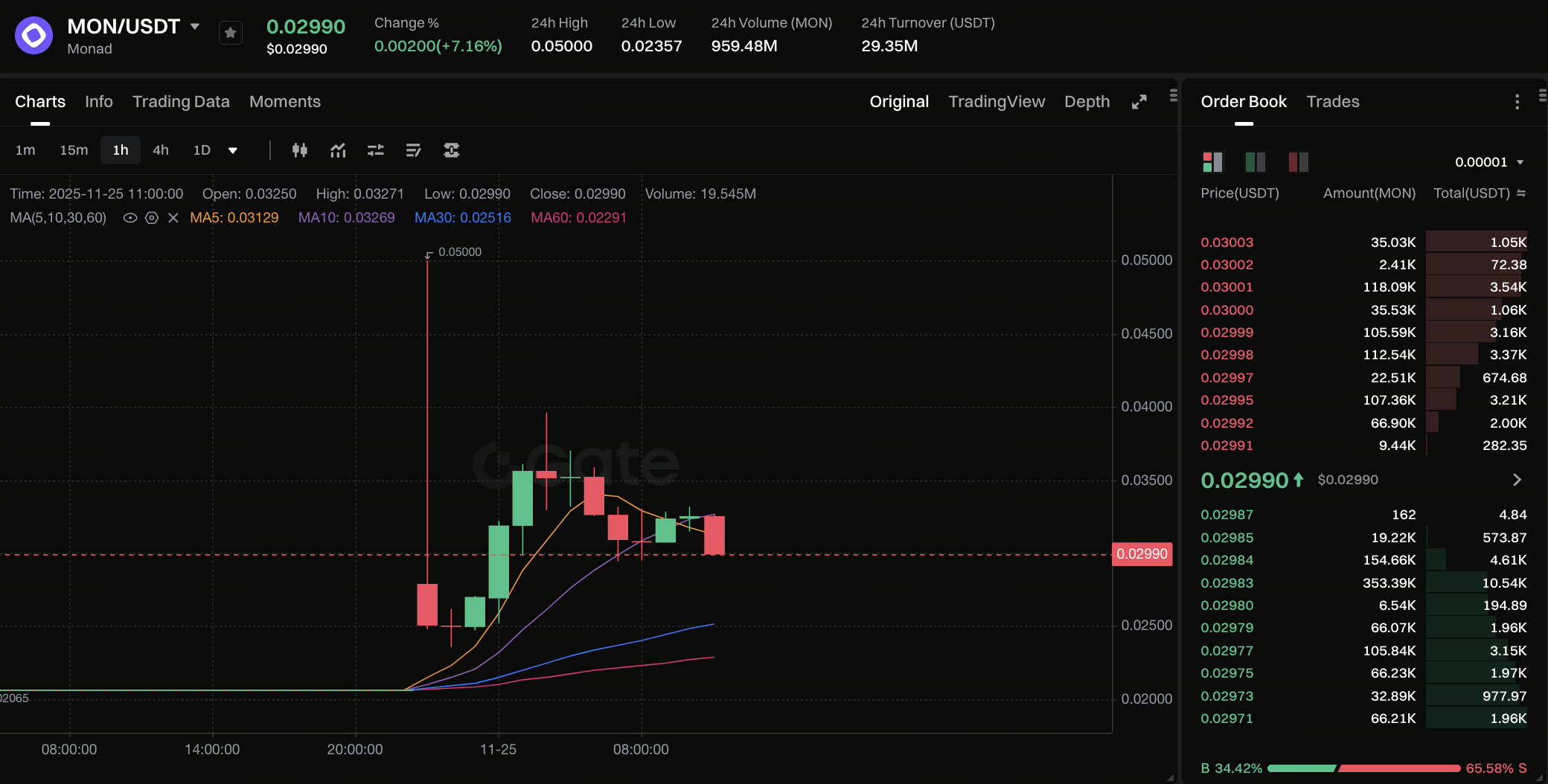Click the chart refresh/switch icon
The height and width of the screenshot is (784, 1548).
[x=452, y=150]
